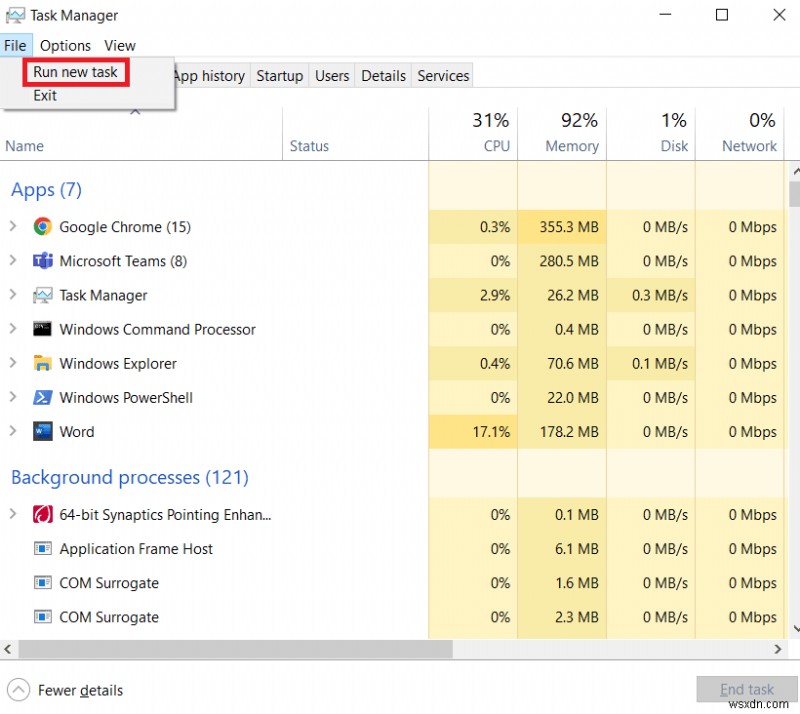800x714 pixels.
Task: Switch to the Startup tab
Action: click(x=279, y=75)
